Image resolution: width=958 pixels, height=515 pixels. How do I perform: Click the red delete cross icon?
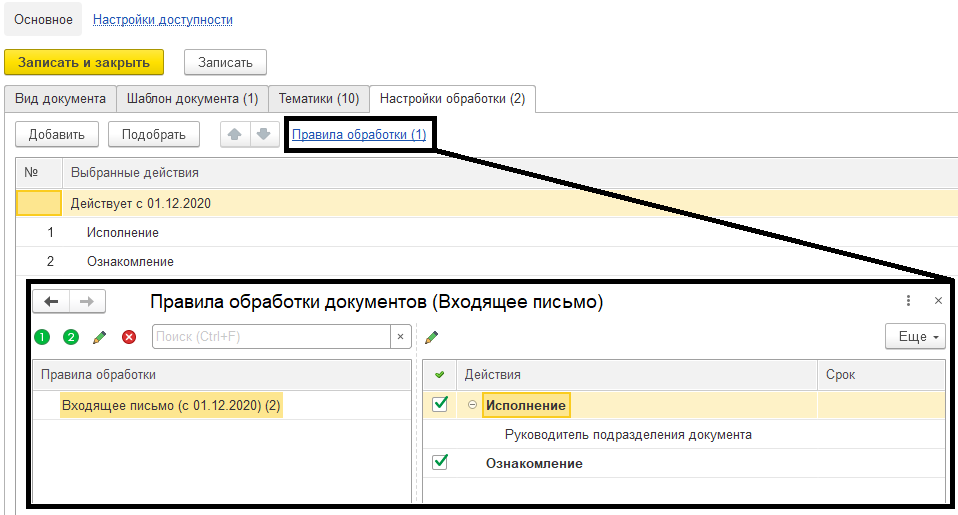click(x=129, y=337)
